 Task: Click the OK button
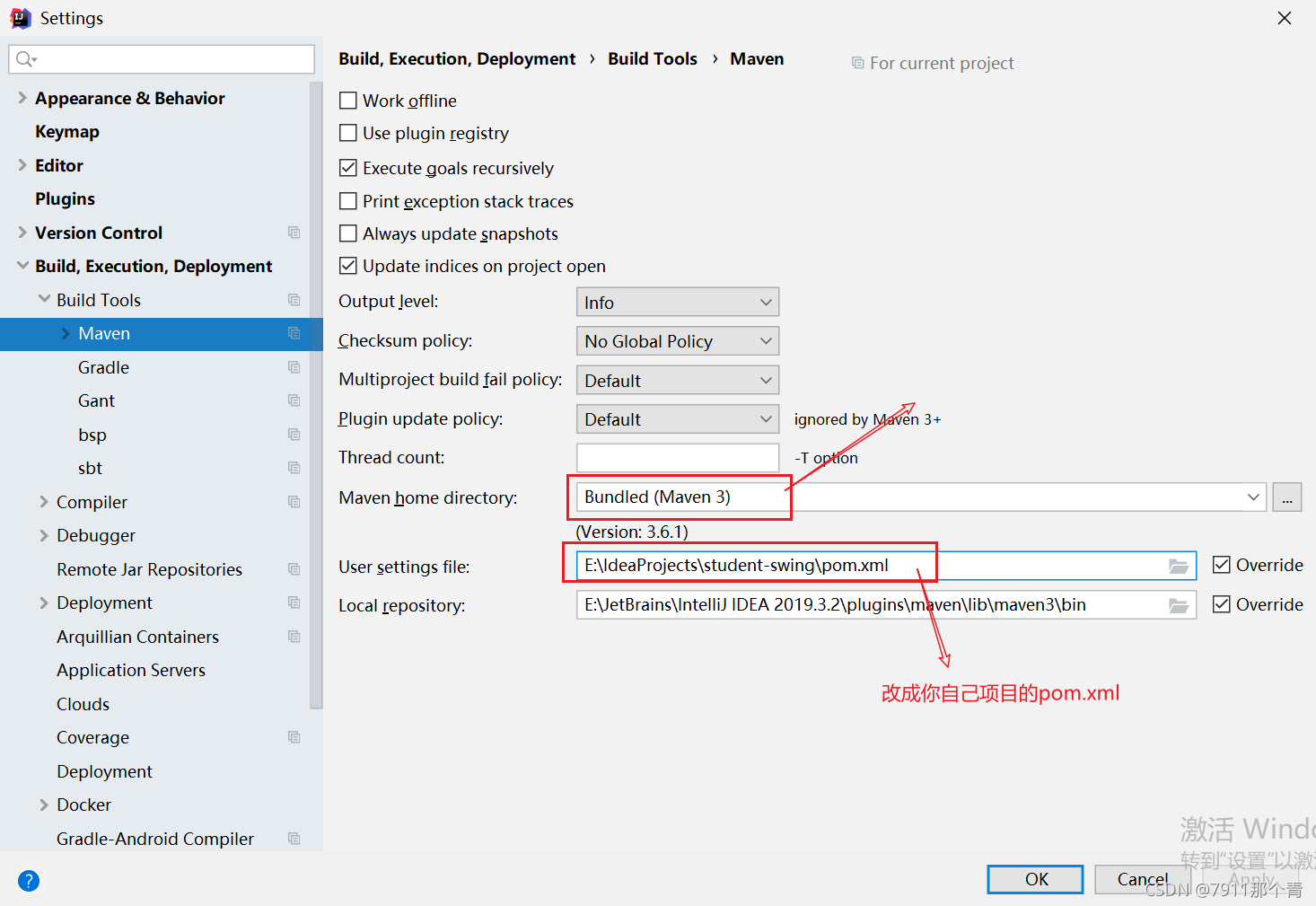pos(1035,879)
